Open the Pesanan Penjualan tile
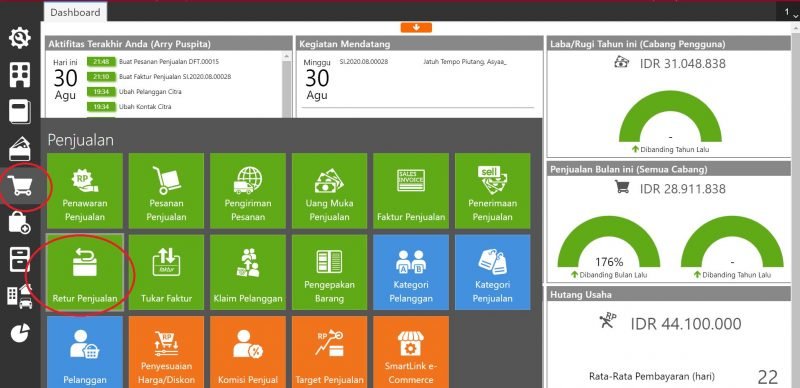This screenshot has height=388, width=800. point(166,190)
